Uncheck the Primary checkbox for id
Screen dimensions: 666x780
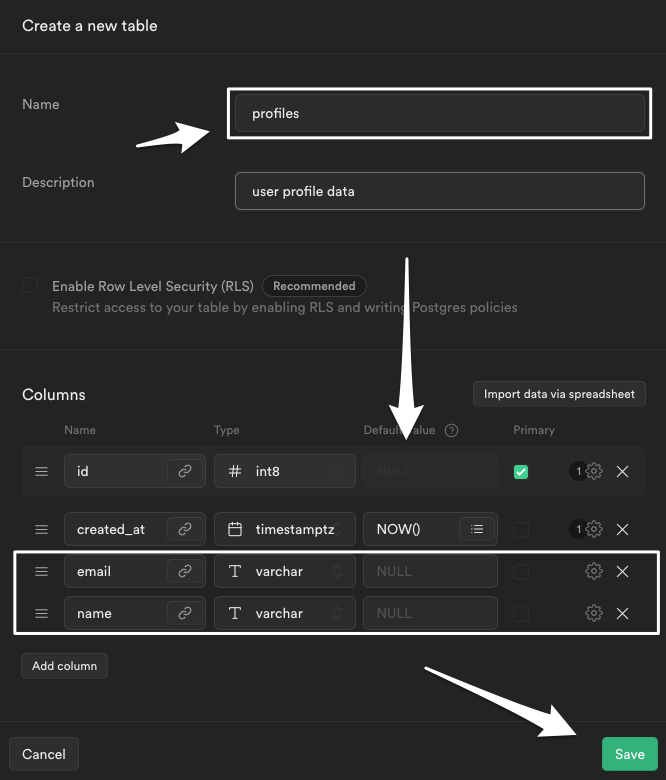[x=521, y=471]
